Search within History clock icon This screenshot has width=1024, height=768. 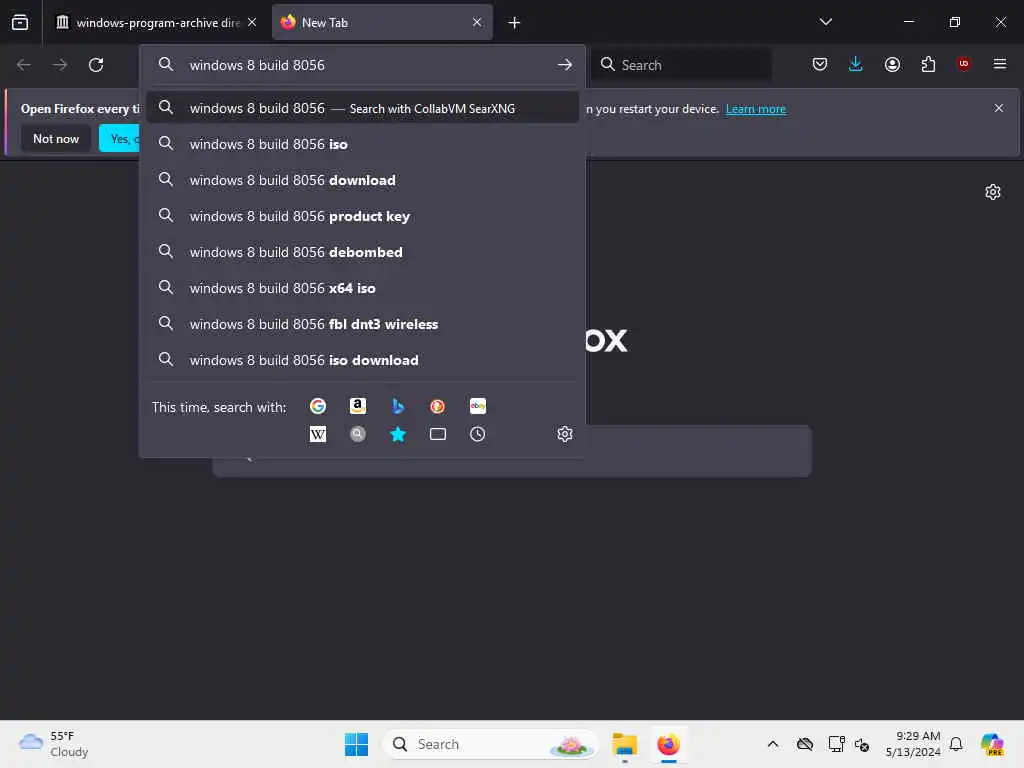[477, 434]
